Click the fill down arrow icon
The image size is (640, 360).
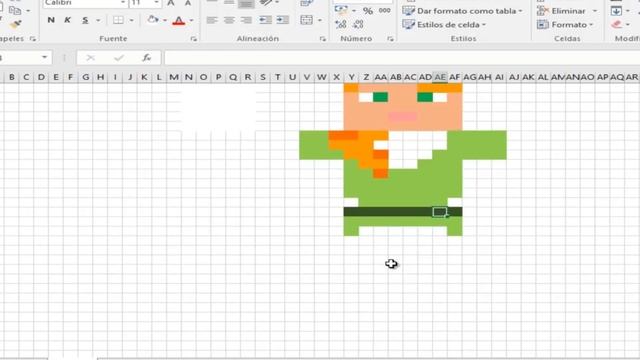(x=616, y=11)
